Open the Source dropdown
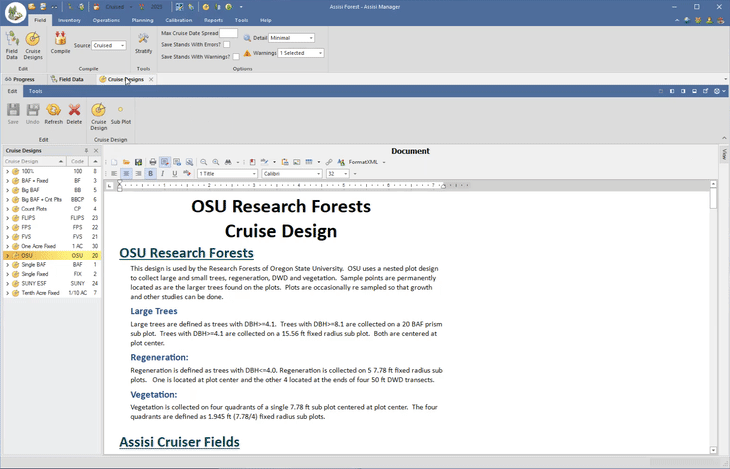 (x=122, y=46)
